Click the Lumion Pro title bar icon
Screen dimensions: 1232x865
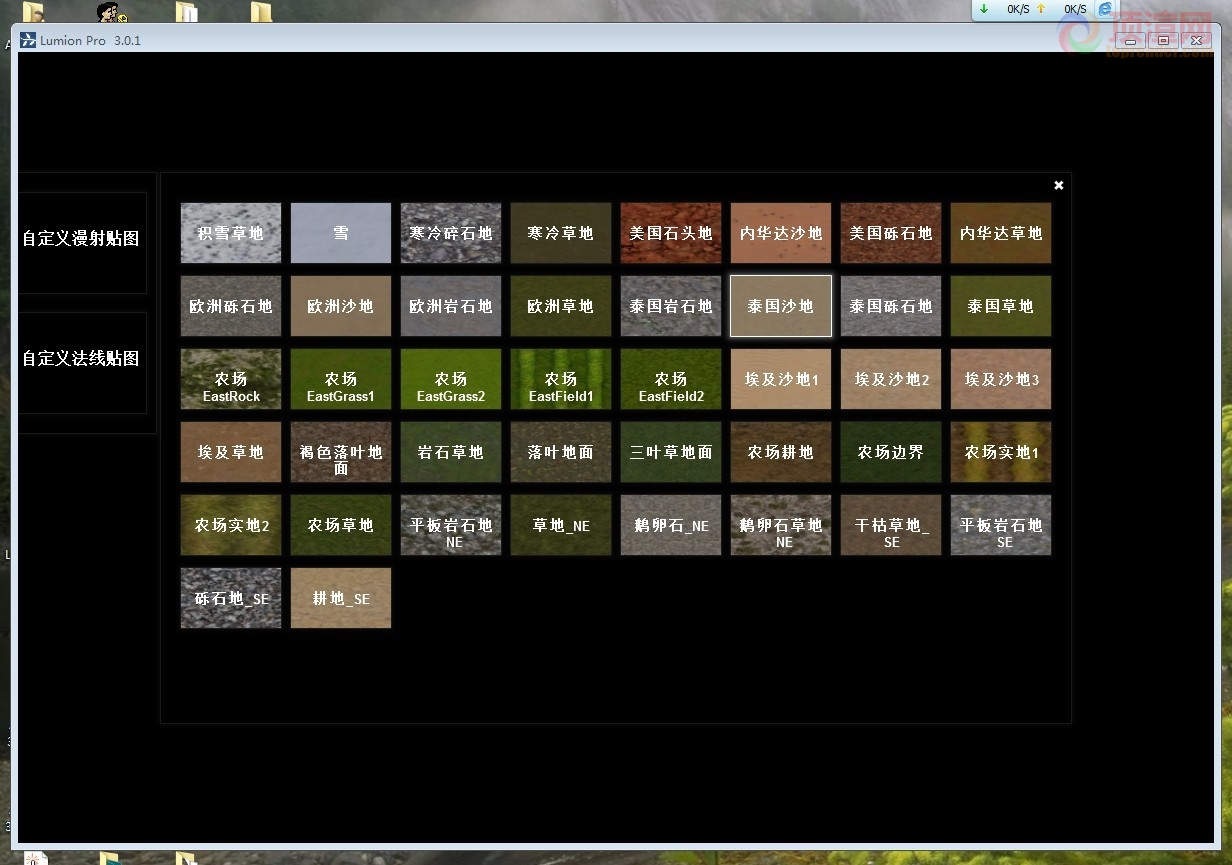pos(28,40)
